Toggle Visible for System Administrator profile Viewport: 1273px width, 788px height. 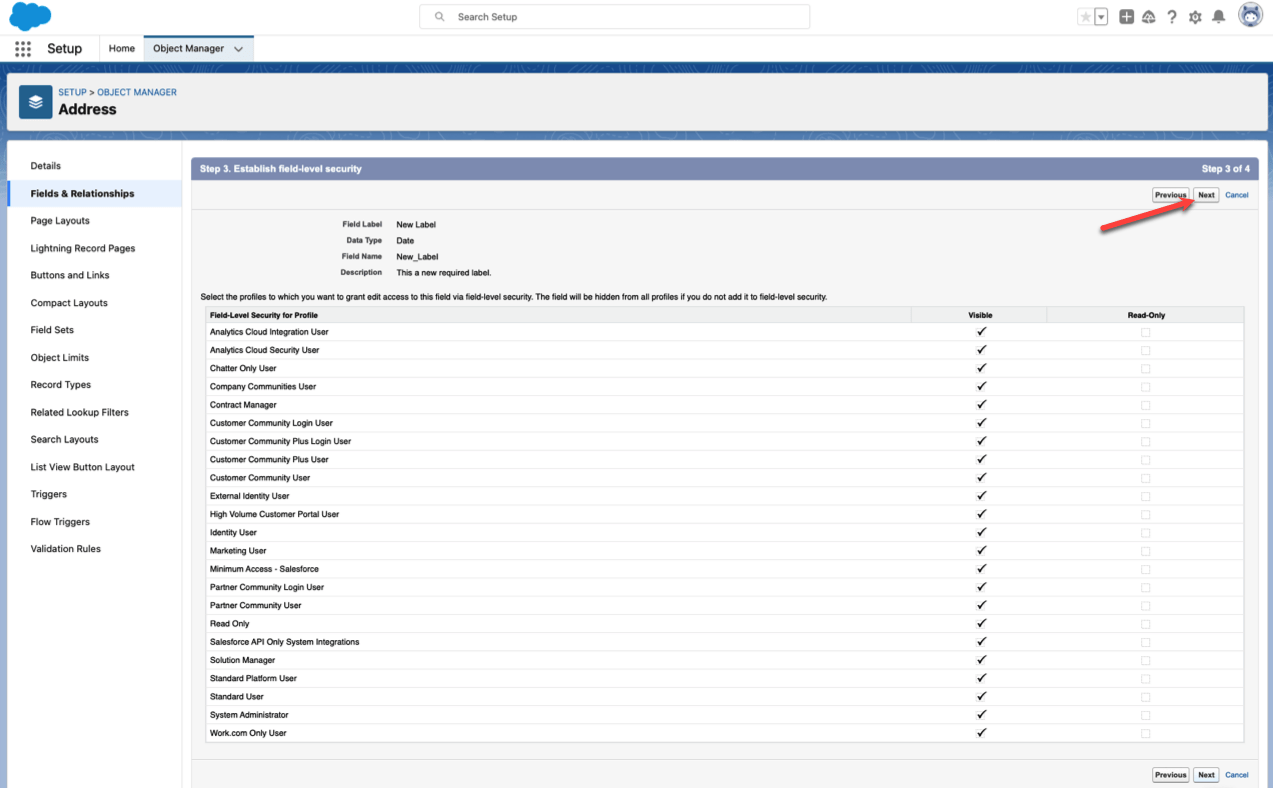tap(981, 715)
